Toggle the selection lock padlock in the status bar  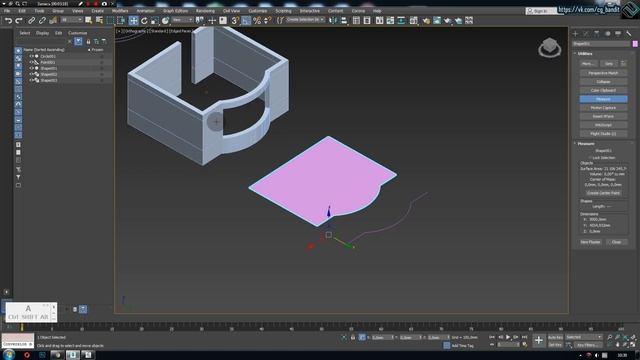pyautogui.click(x=353, y=337)
